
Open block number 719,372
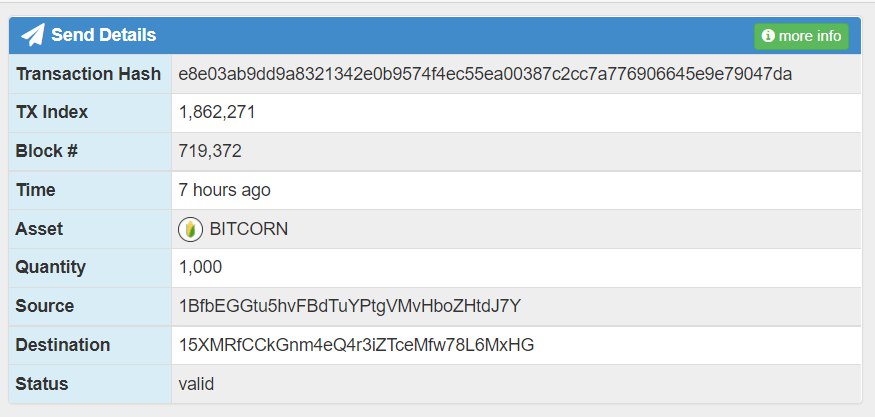[x=210, y=152]
